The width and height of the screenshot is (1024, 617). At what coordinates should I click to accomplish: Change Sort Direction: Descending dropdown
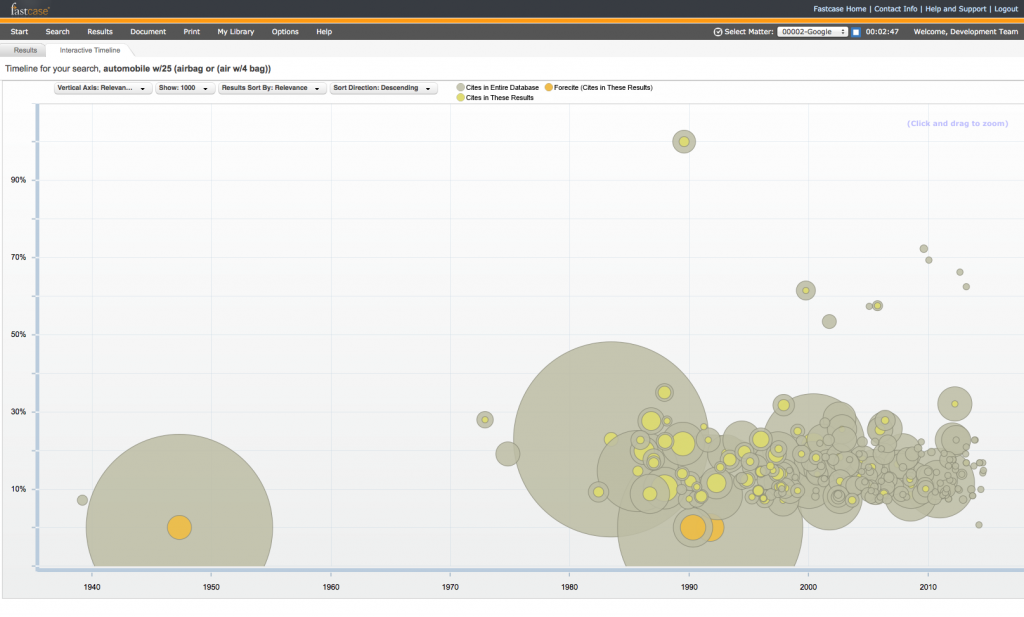click(383, 88)
